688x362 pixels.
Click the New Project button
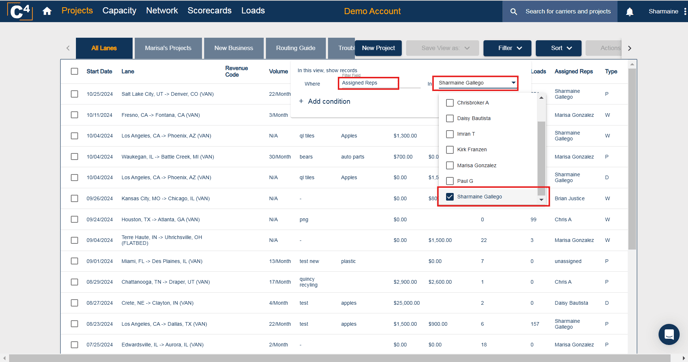(x=378, y=48)
